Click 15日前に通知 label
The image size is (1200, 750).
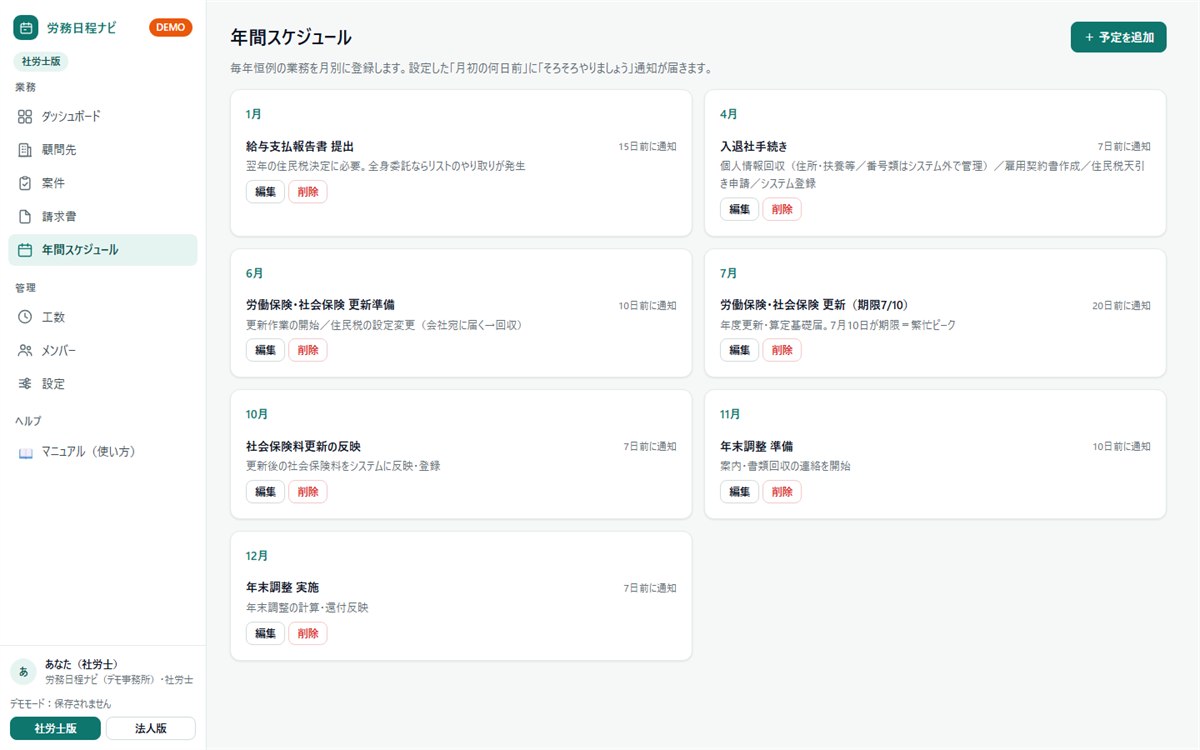tap(647, 147)
